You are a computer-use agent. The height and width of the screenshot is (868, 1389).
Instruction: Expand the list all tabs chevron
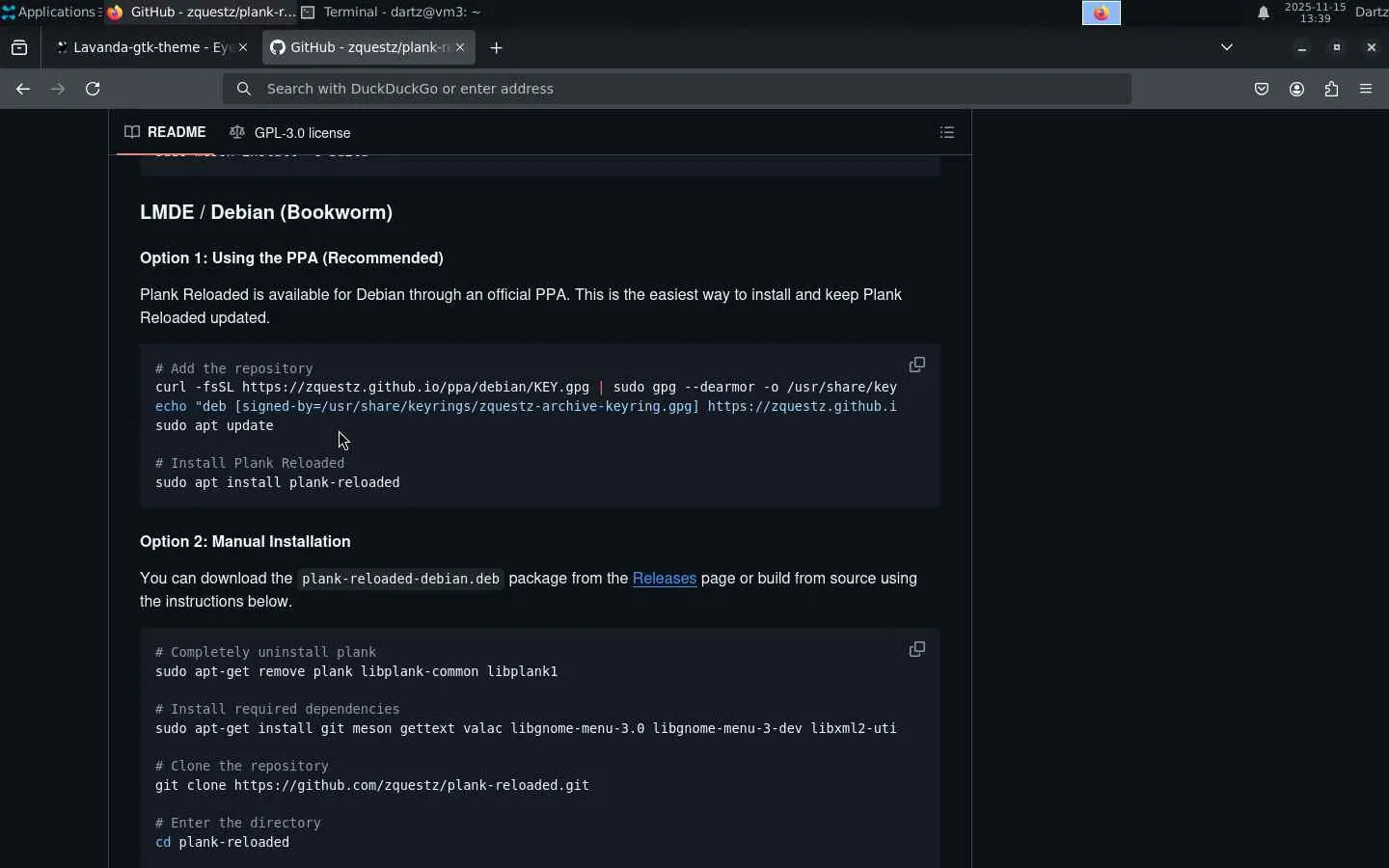click(1227, 47)
